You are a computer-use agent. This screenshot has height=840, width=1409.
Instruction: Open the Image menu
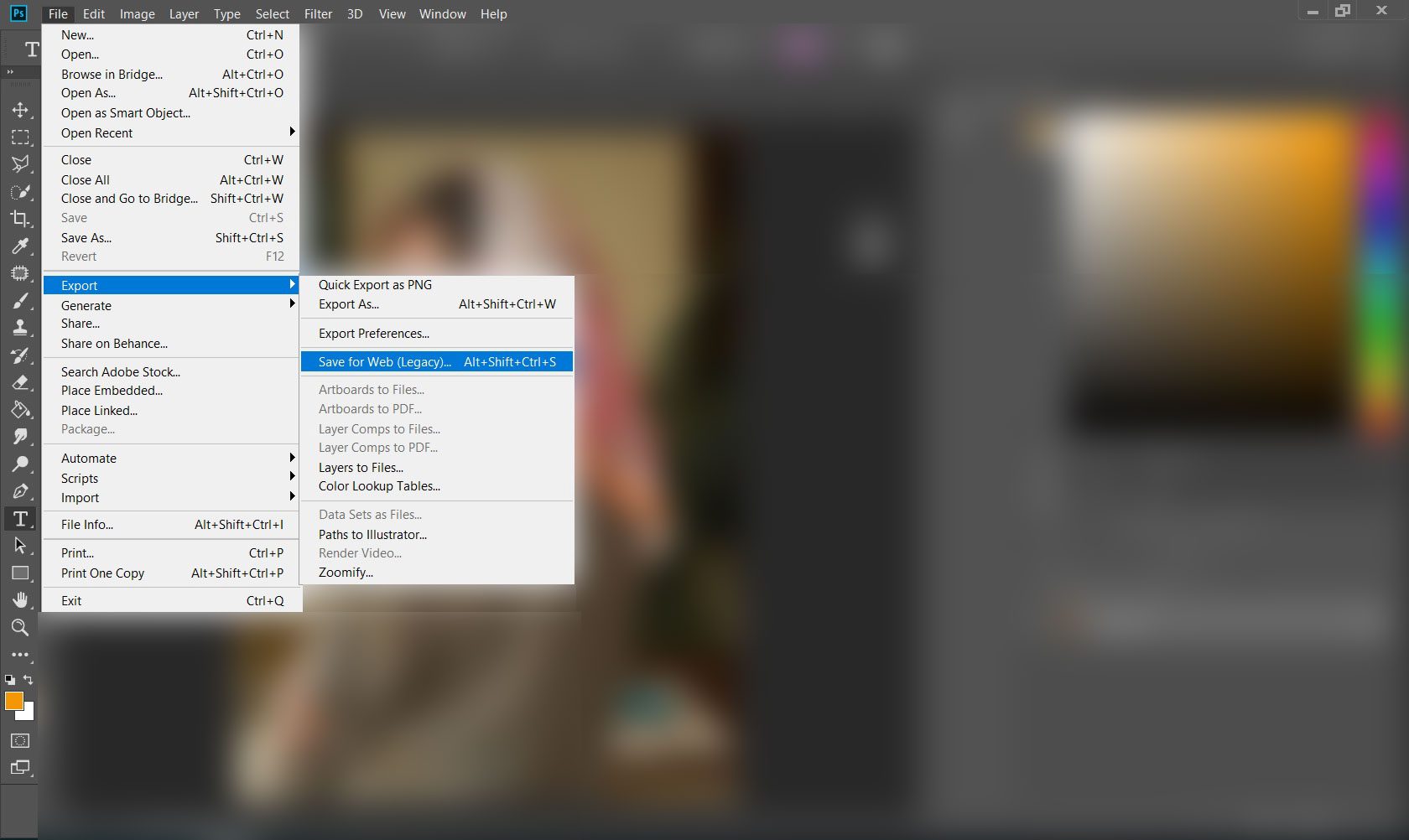click(138, 13)
